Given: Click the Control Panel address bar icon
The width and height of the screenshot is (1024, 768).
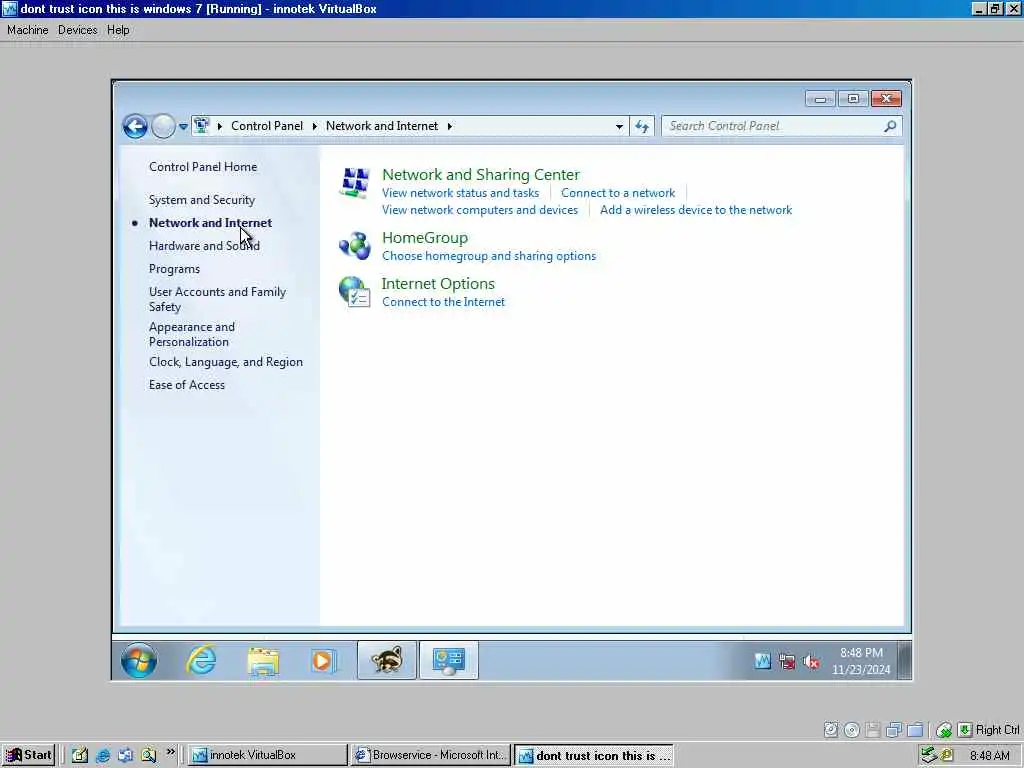Looking at the screenshot, I should [x=201, y=125].
